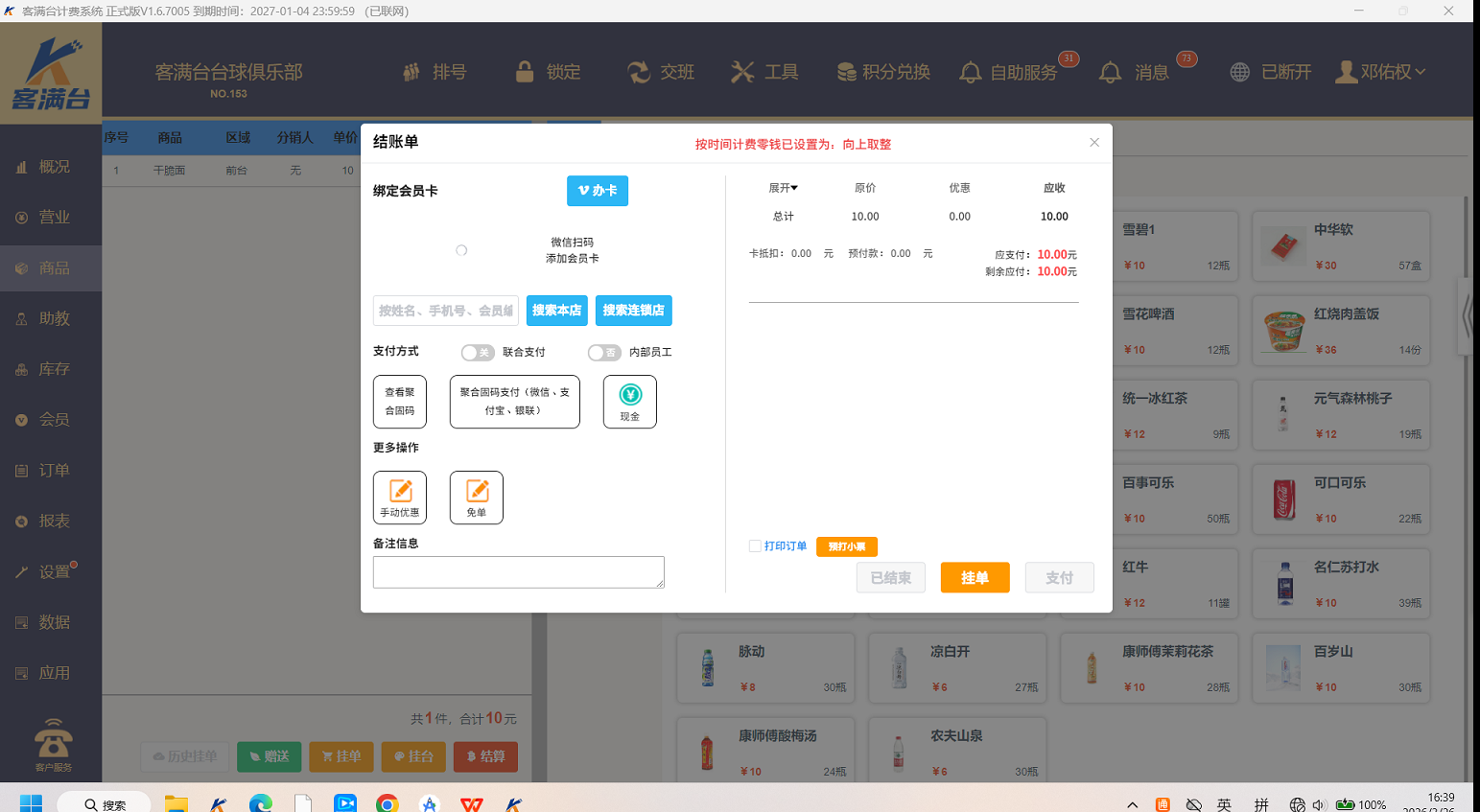Open the 工具 tools menu
Image resolution: width=1480 pixels, height=812 pixels.
764,72
